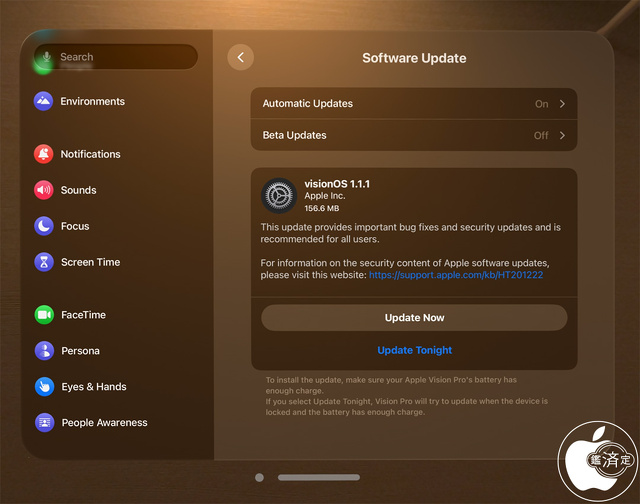Open the Automatic Updates row
The image size is (640, 504).
click(x=414, y=104)
